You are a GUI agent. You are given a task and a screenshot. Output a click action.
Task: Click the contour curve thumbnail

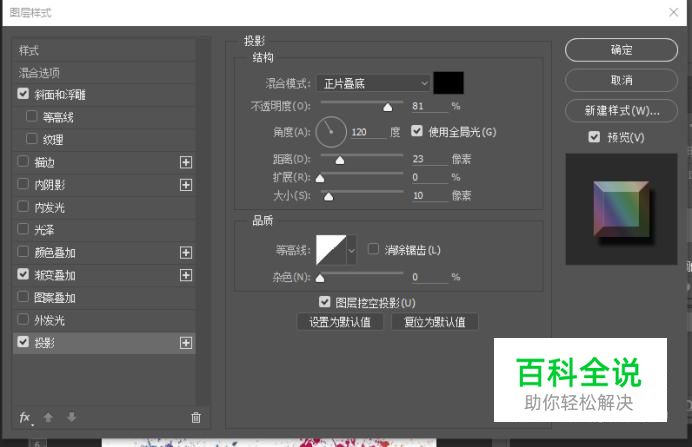point(331,250)
